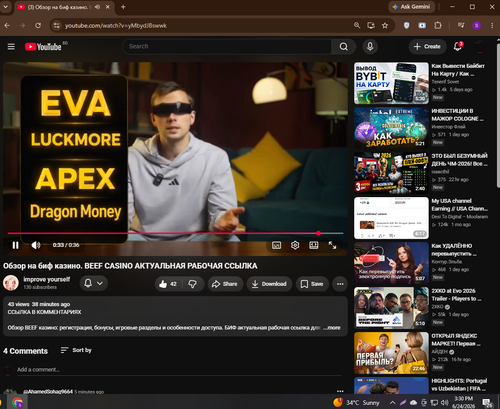
Task: Open the Chrome profile avatar
Action: coord(477,26)
